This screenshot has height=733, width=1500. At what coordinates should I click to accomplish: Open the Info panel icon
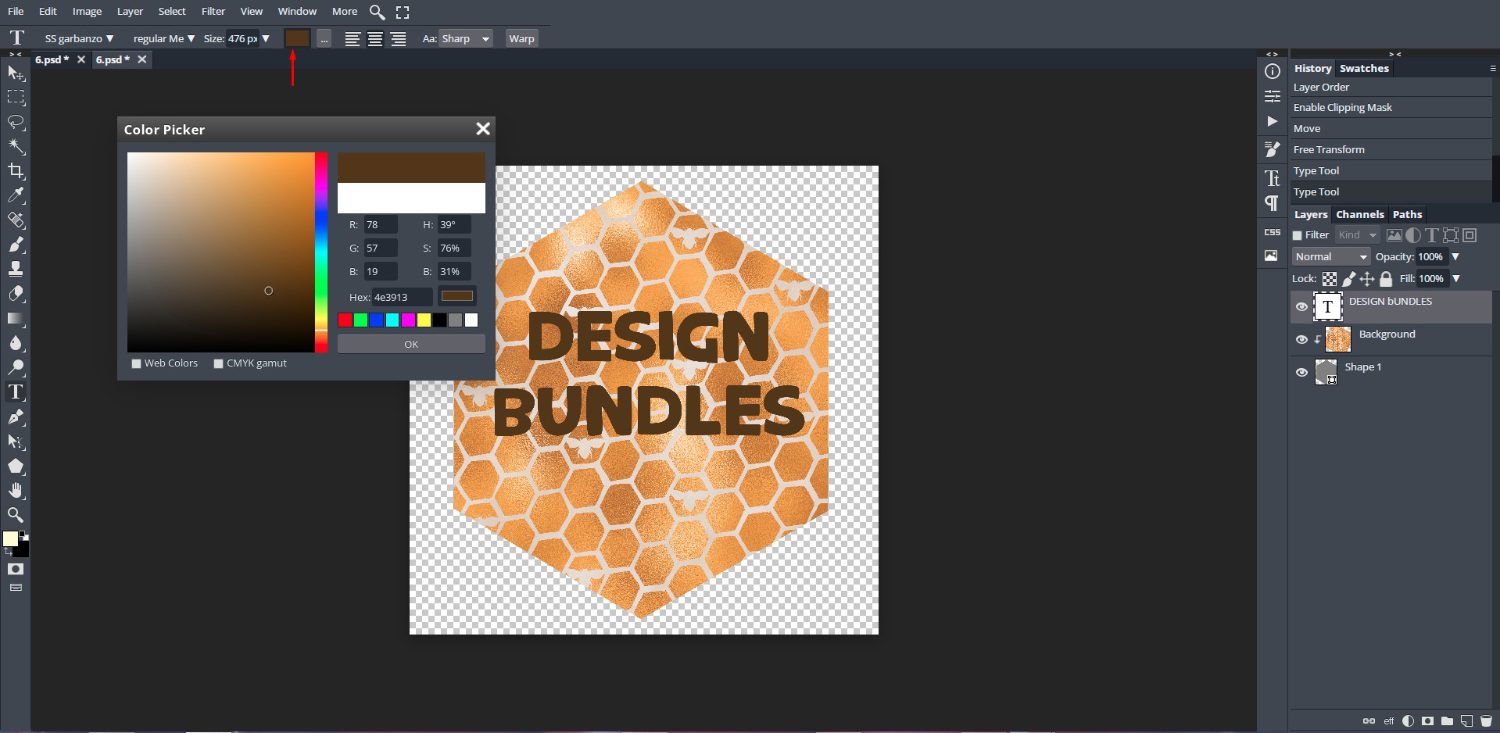click(1272, 71)
